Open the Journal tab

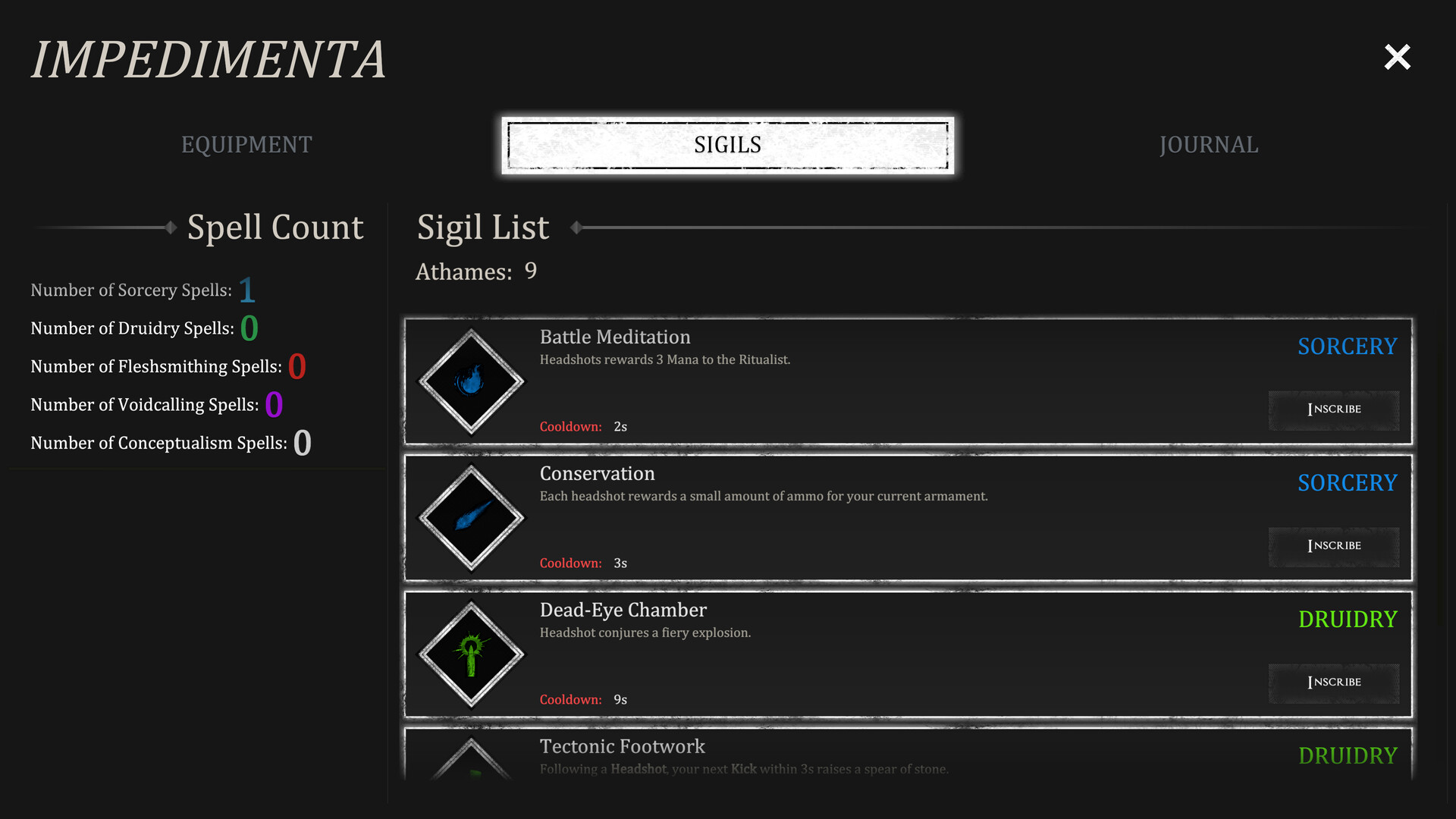pyautogui.click(x=1209, y=145)
